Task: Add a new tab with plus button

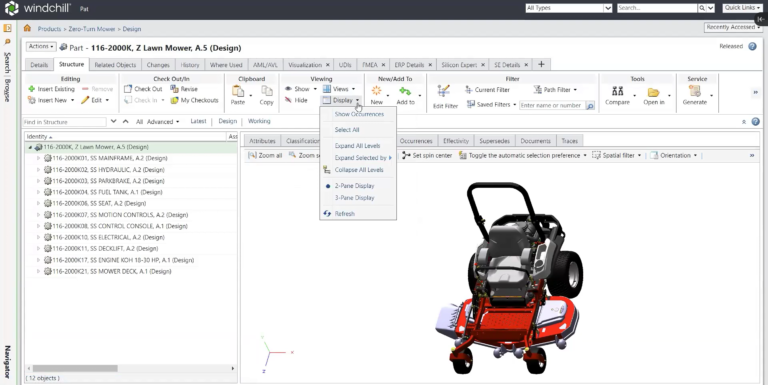Action: point(541,65)
